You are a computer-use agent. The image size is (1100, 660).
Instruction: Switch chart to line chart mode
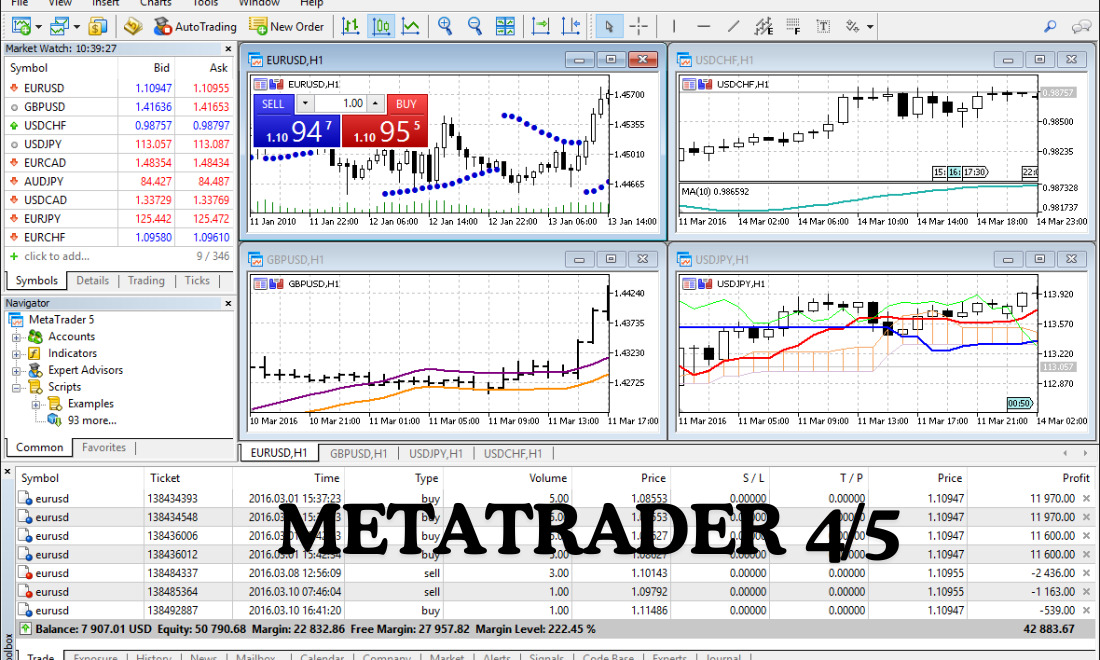(x=411, y=27)
